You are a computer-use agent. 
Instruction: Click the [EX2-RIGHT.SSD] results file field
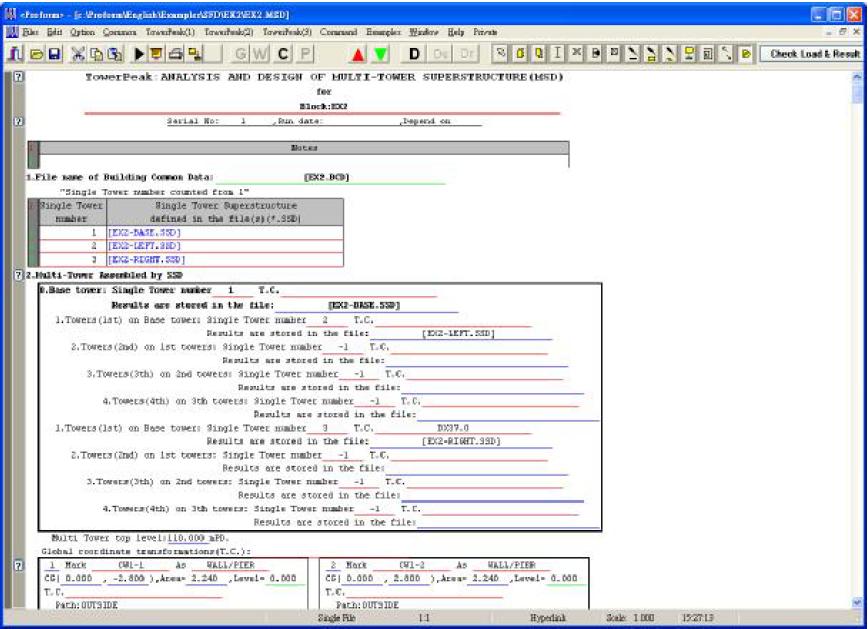(461, 441)
